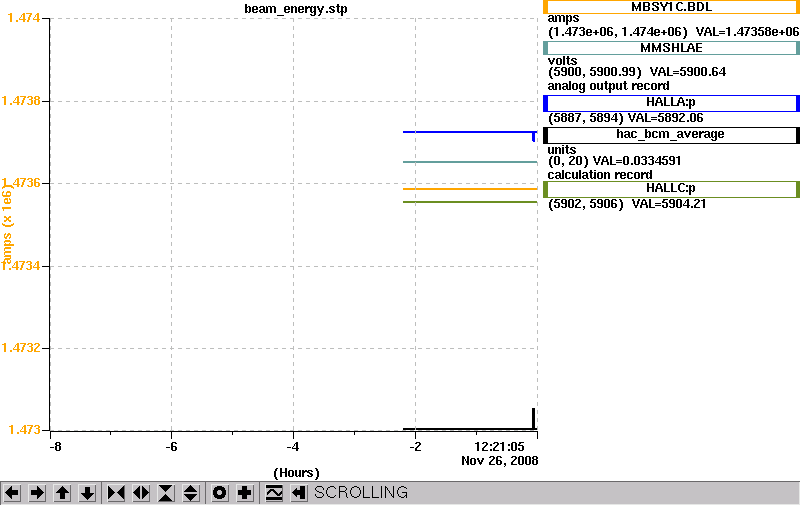
Task: Click the black hac_bcm_average trace near the bottom
Action: point(469,429)
